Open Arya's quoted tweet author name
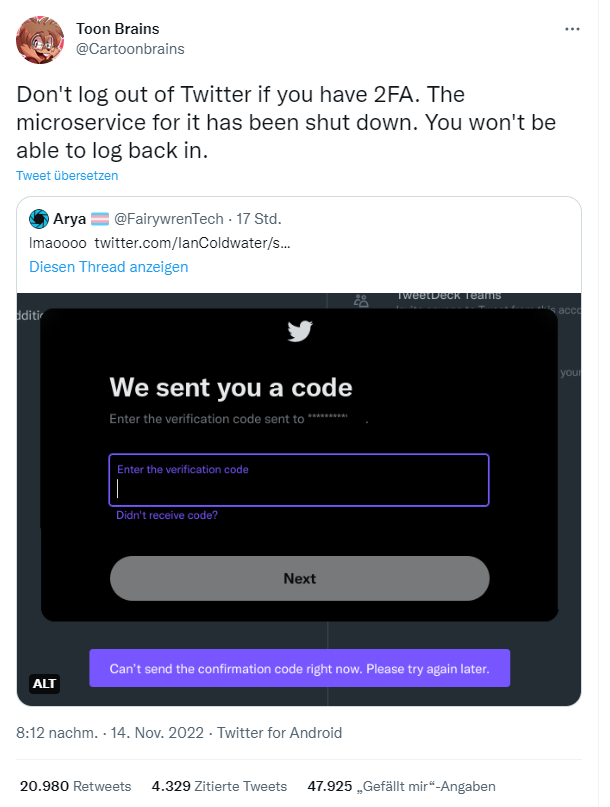This screenshot has width=610, height=807. 69,219
